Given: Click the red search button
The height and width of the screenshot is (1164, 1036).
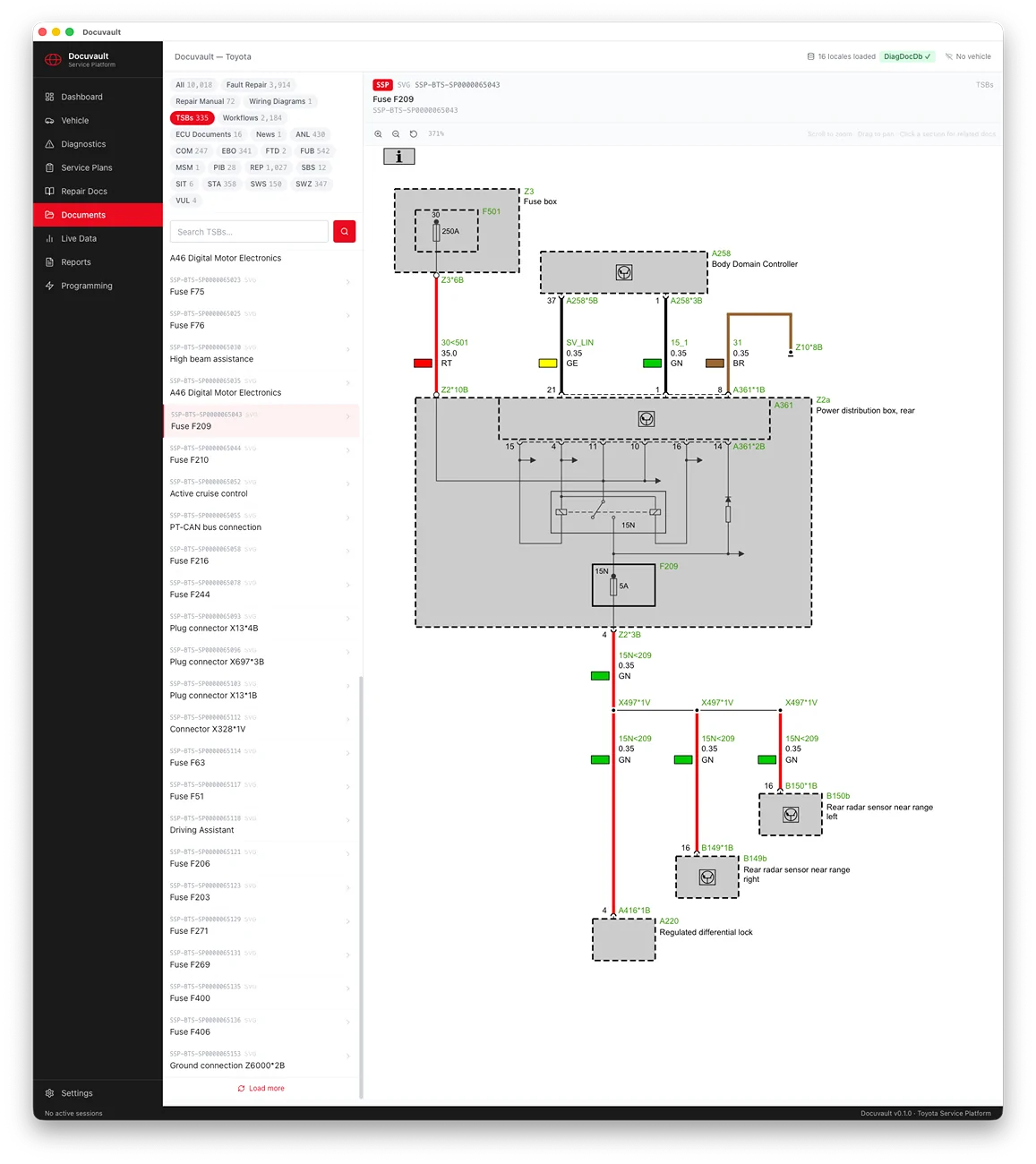Looking at the screenshot, I should (344, 232).
